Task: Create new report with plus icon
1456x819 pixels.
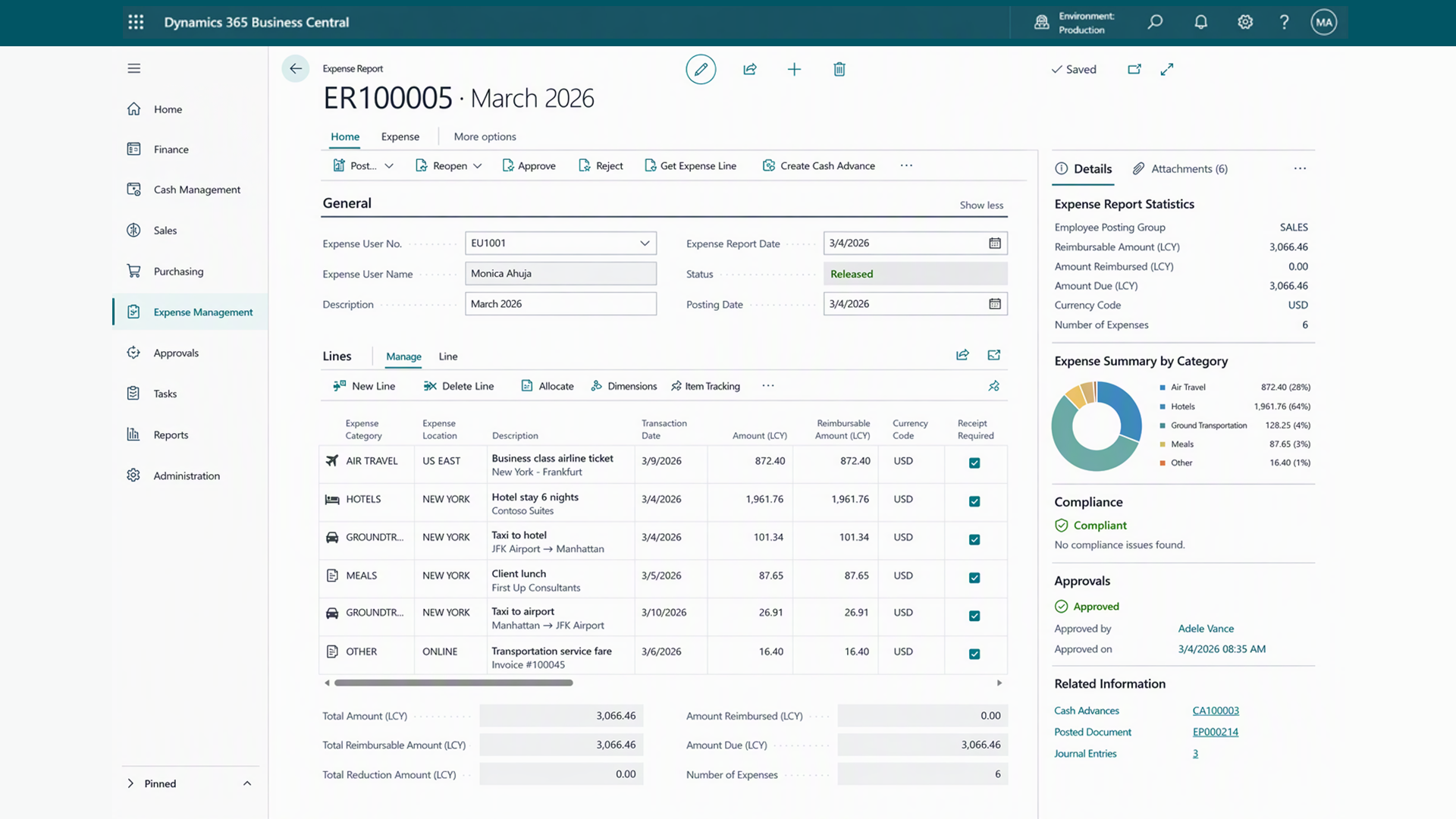Action: pos(794,69)
